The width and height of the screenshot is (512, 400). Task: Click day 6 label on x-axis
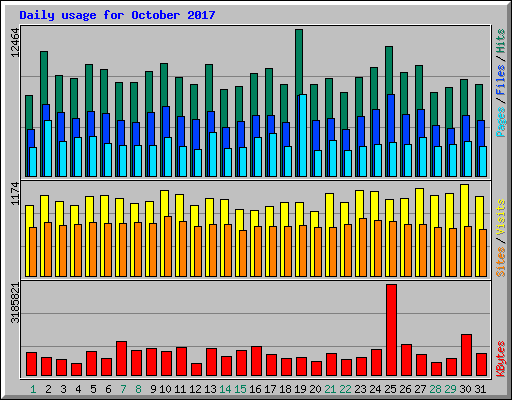108,389
